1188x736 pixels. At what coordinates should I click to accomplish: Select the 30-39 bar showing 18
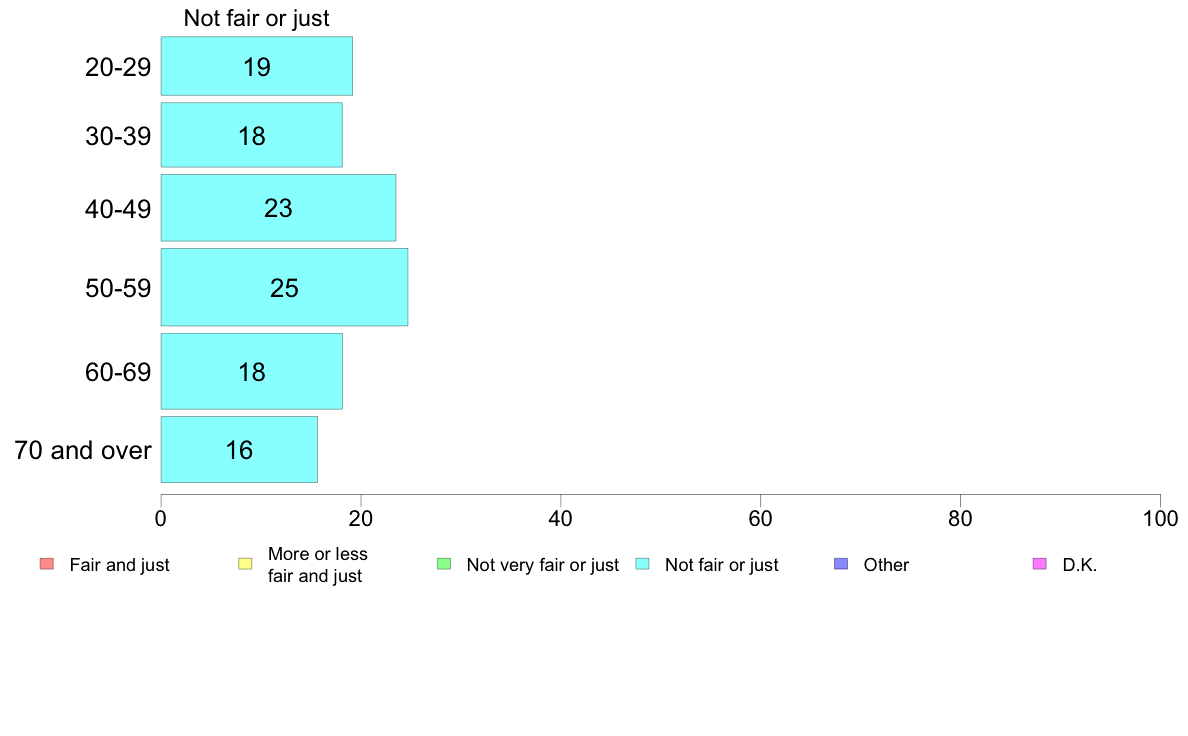tap(252, 135)
